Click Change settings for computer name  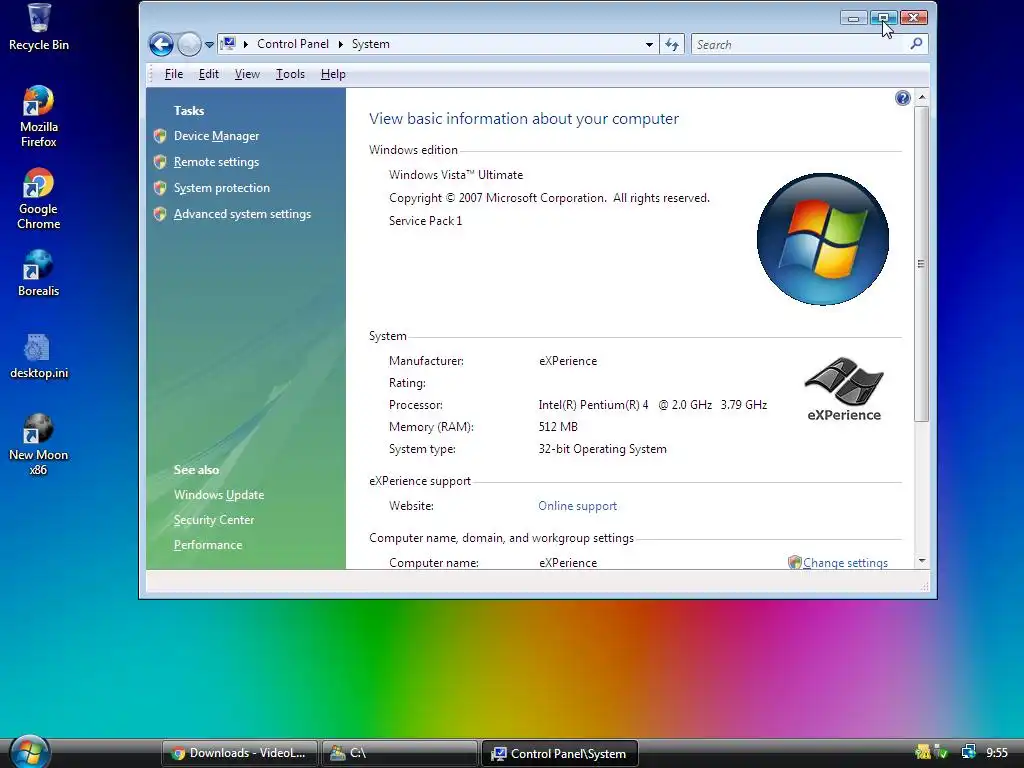tap(845, 563)
